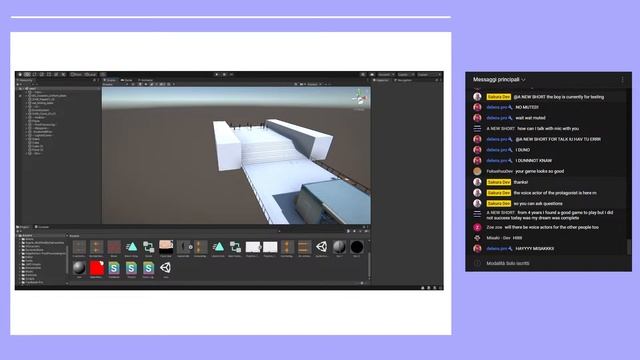The height and width of the screenshot is (360, 640).
Task: Open the cloud services icon
Action: click(372, 75)
